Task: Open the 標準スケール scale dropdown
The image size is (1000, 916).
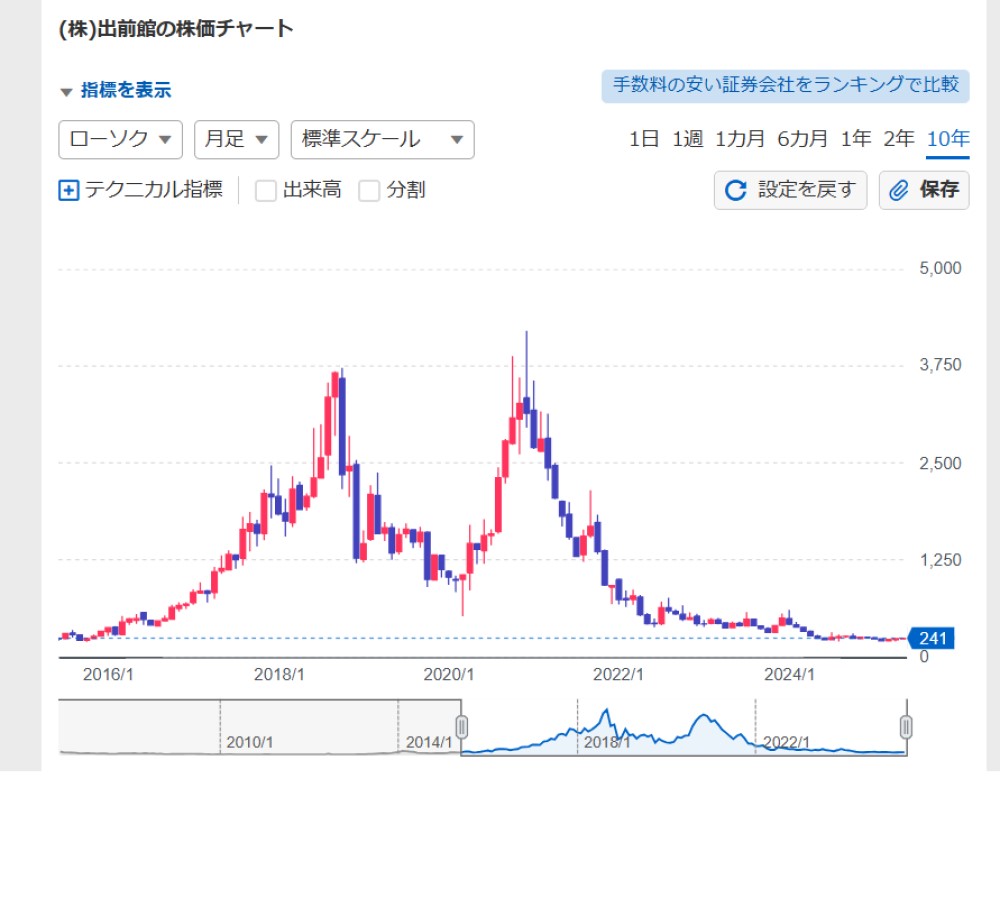Action: click(x=383, y=139)
